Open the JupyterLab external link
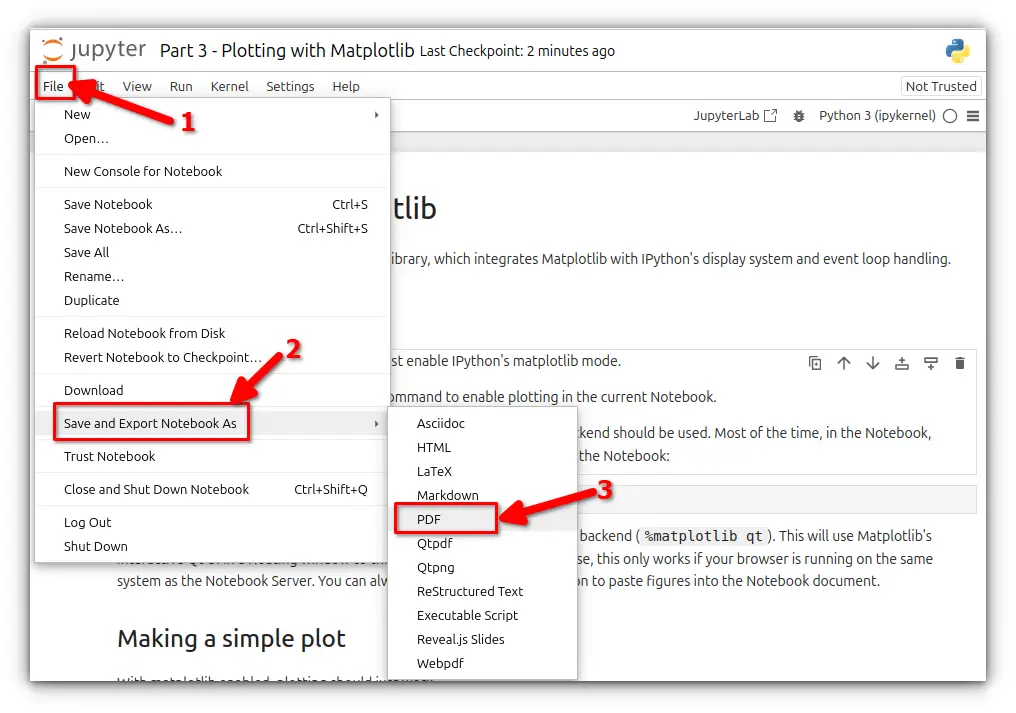Viewport: 1016px width, 713px height. pyautogui.click(x=735, y=115)
